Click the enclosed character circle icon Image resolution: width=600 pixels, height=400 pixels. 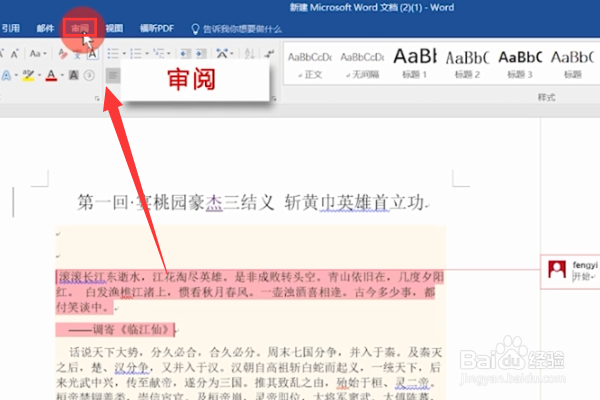click(89, 75)
